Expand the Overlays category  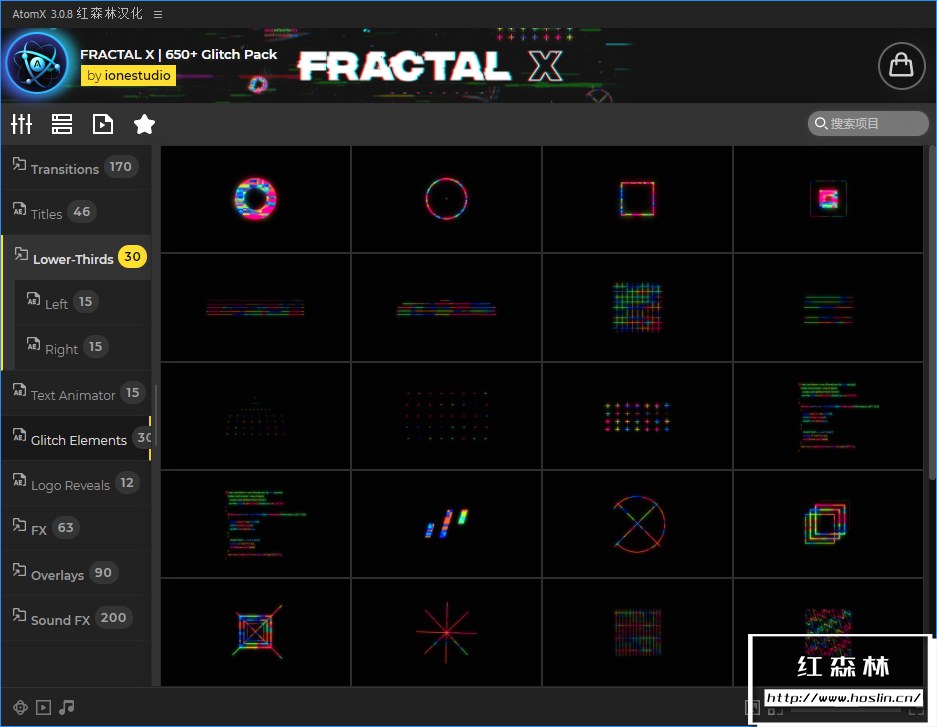click(76, 573)
